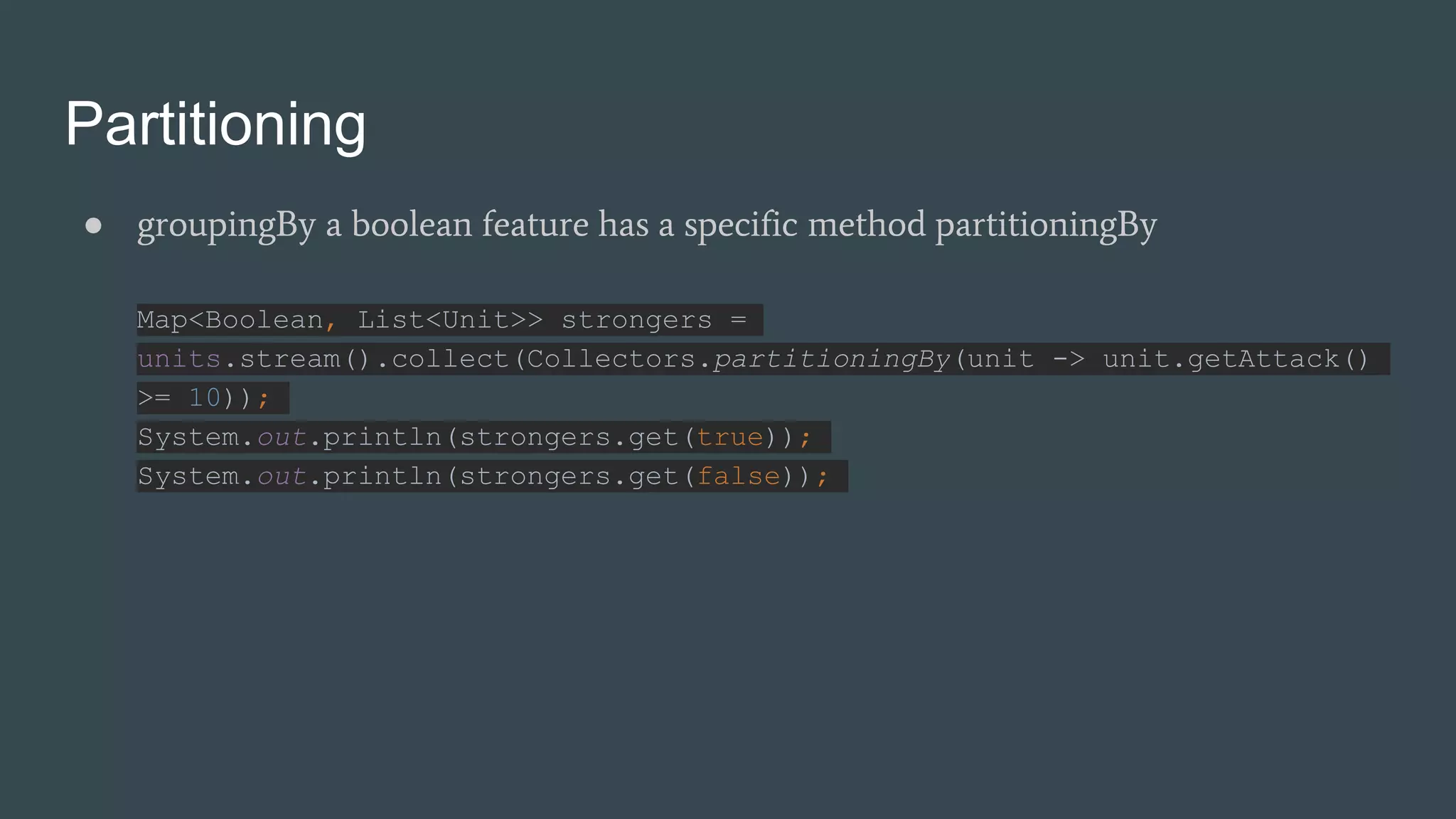
Task: Click the italic 'partitioningBy' method call
Action: click(x=832, y=360)
